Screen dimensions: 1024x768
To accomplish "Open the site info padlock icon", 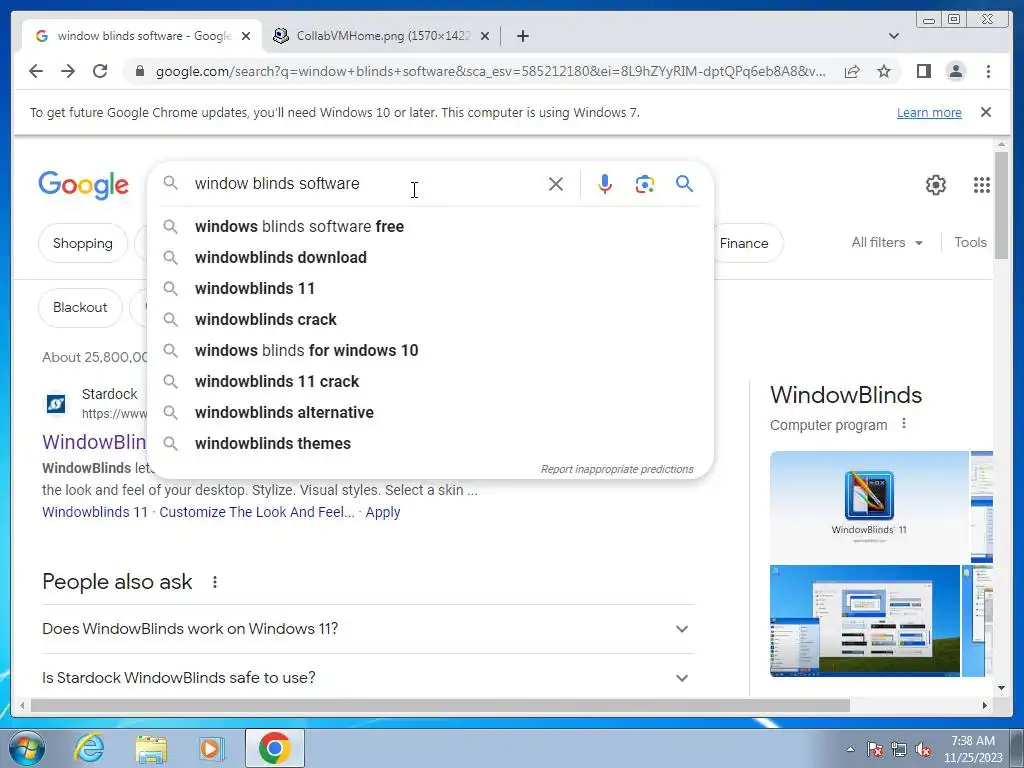I will tap(139, 71).
